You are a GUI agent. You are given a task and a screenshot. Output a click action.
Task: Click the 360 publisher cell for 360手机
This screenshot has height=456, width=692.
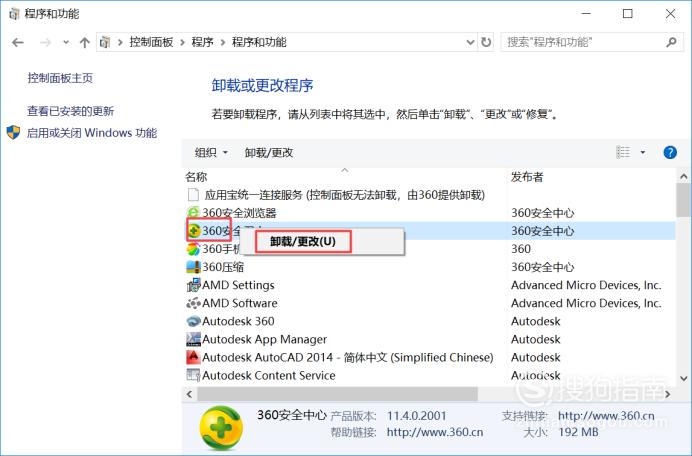pyautogui.click(x=521, y=249)
